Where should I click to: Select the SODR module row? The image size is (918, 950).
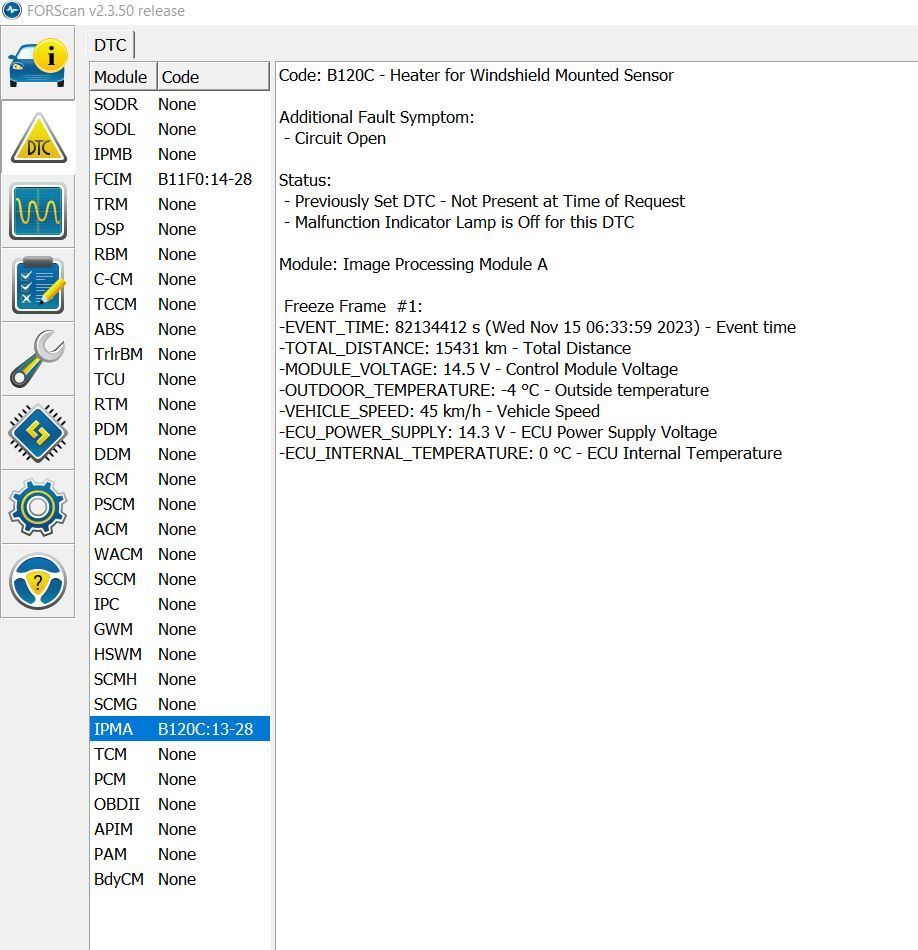pos(180,104)
